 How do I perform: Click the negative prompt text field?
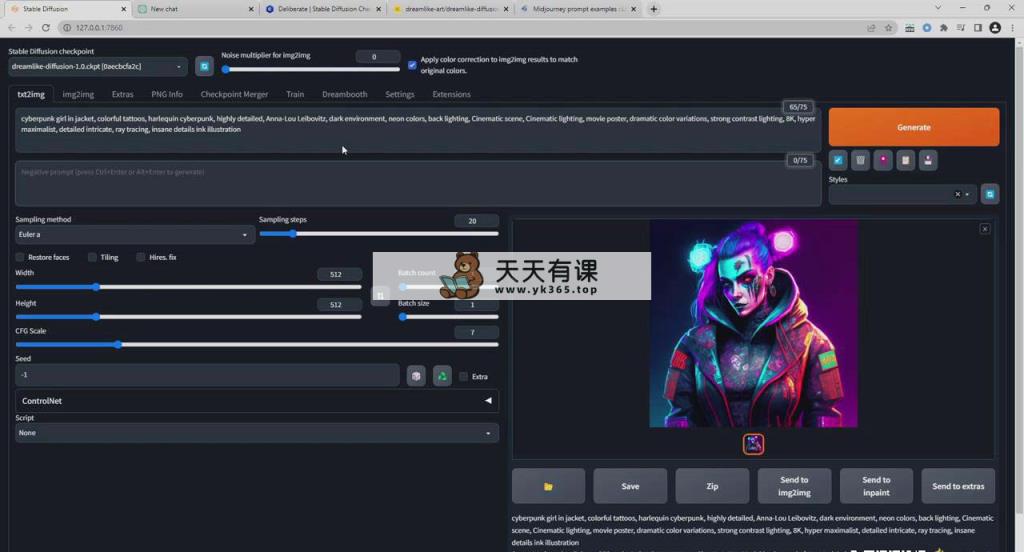point(418,184)
